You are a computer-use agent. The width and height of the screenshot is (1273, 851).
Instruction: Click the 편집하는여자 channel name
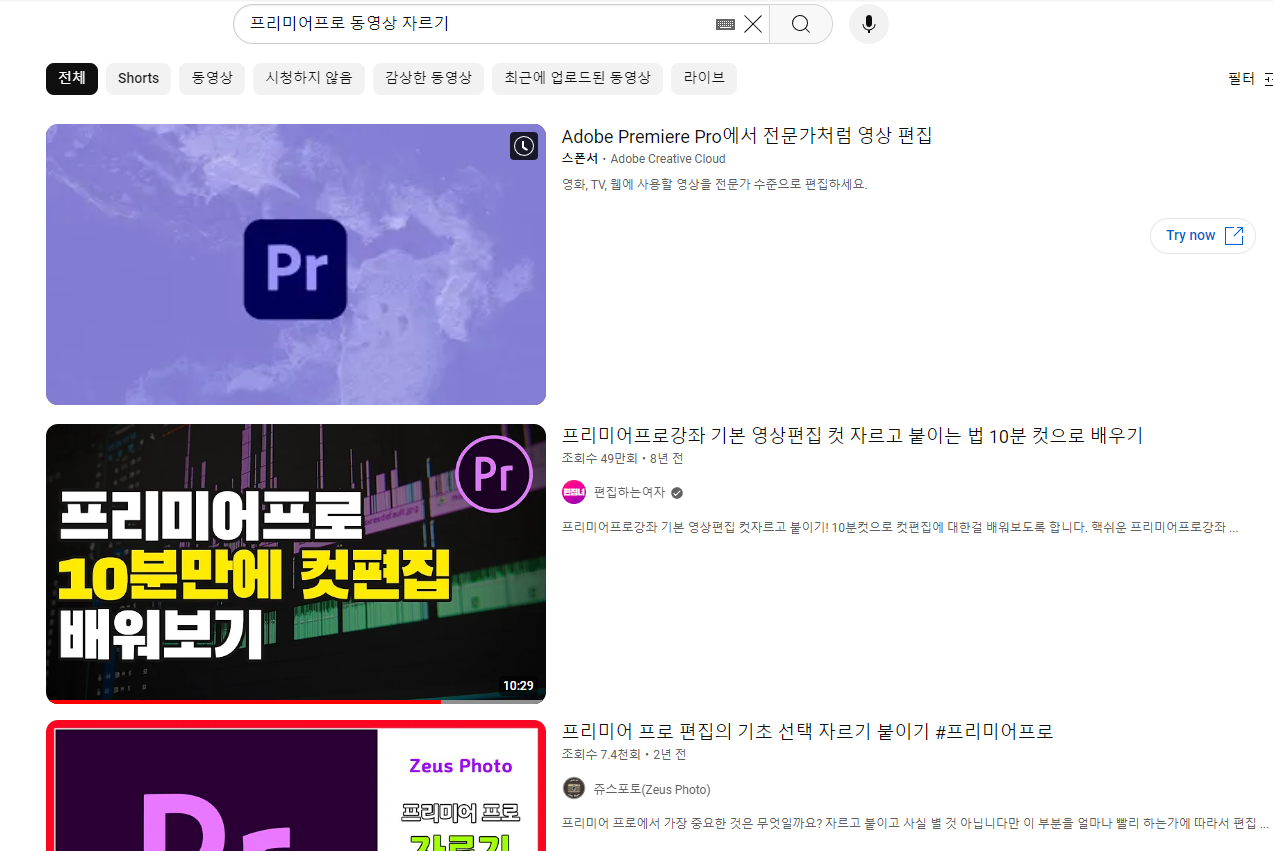pyautogui.click(x=630, y=493)
